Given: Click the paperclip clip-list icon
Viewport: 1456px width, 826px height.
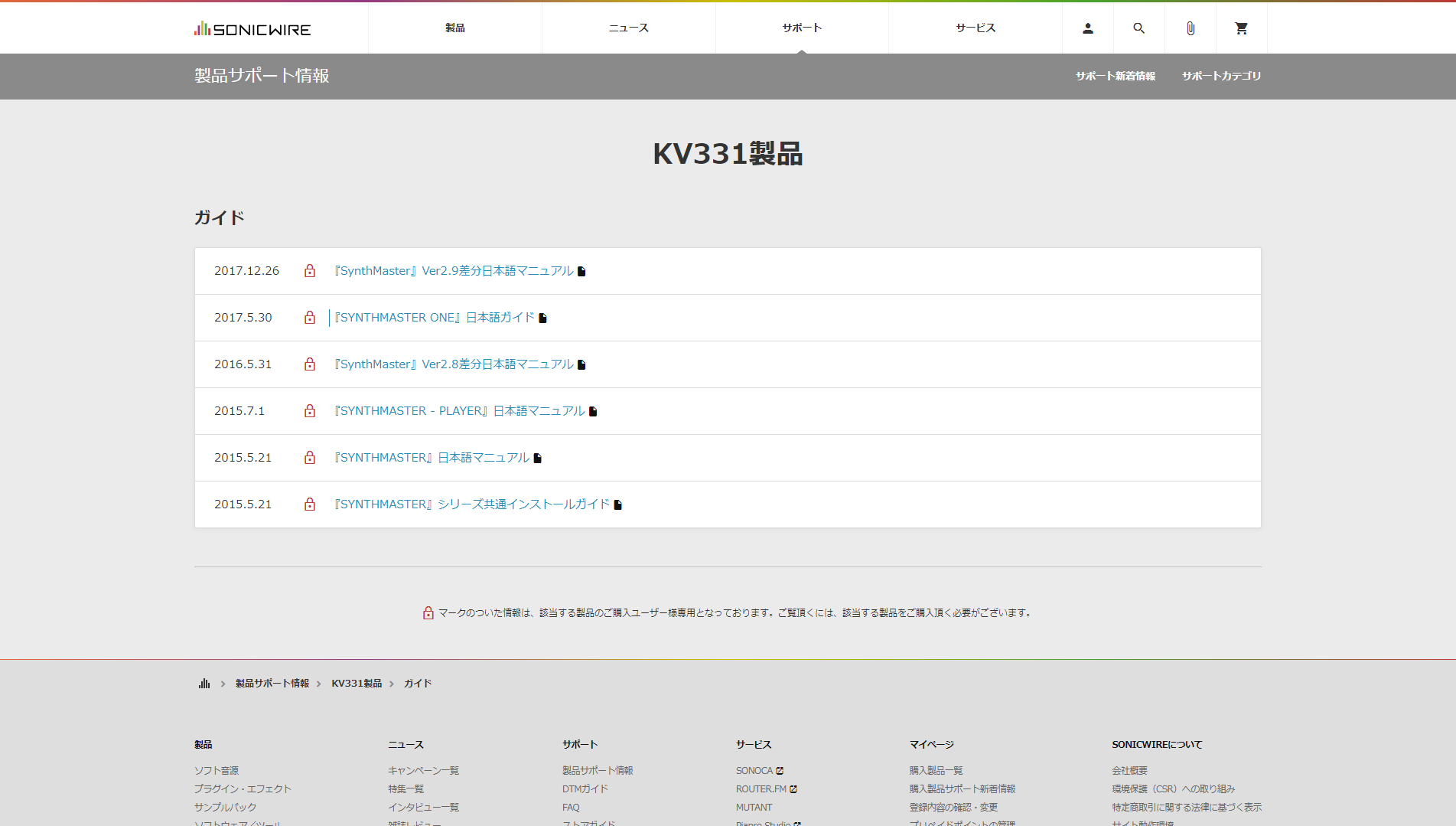Looking at the screenshot, I should coord(1190,28).
